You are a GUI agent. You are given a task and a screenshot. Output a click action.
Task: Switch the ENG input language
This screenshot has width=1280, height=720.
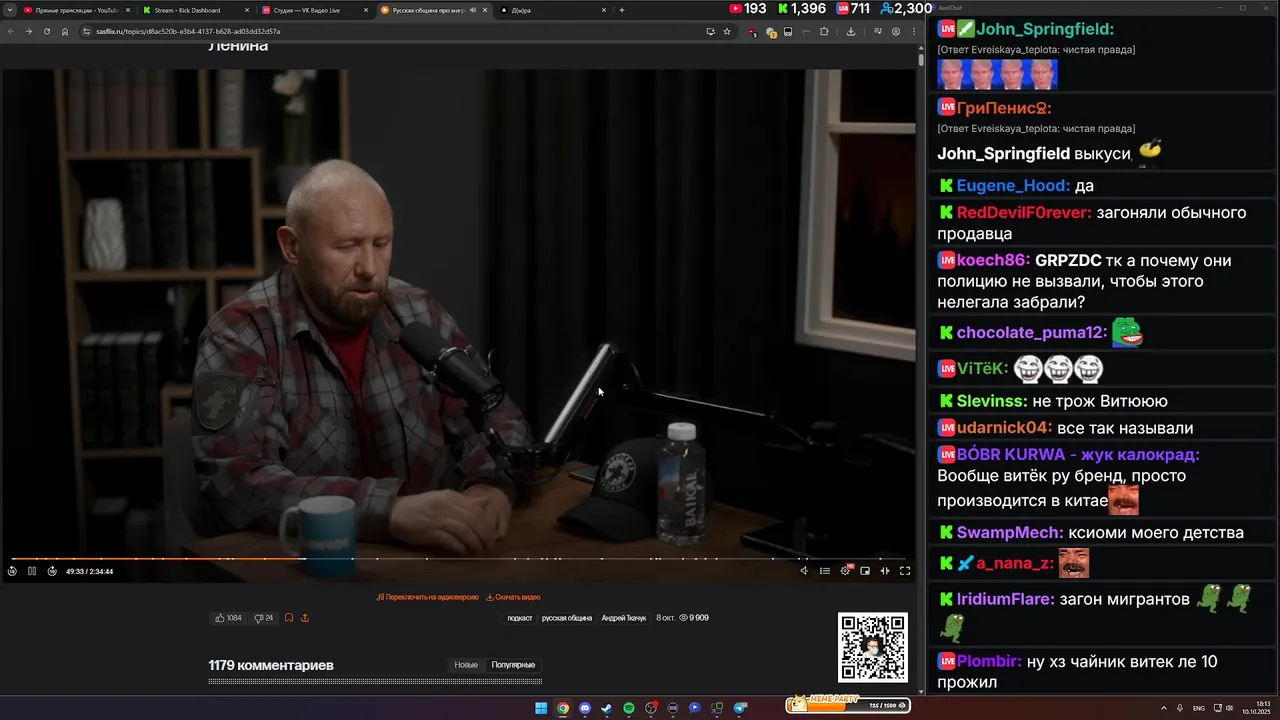tap(1199, 708)
